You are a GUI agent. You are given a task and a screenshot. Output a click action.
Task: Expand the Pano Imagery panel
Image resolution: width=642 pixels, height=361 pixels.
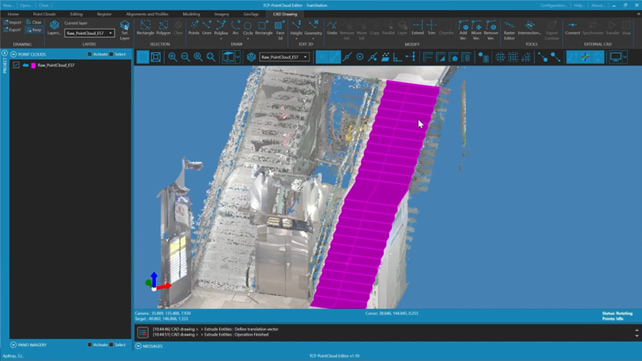[x=14, y=345]
